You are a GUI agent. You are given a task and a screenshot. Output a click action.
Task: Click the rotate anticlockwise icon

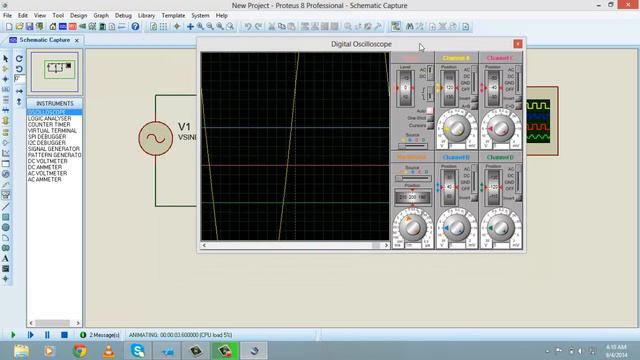pos(19,69)
